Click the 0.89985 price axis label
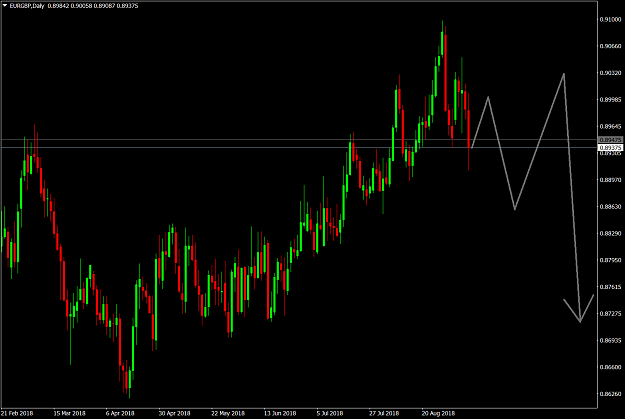Image resolution: width=625 pixels, height=419 pixels. 611,99
